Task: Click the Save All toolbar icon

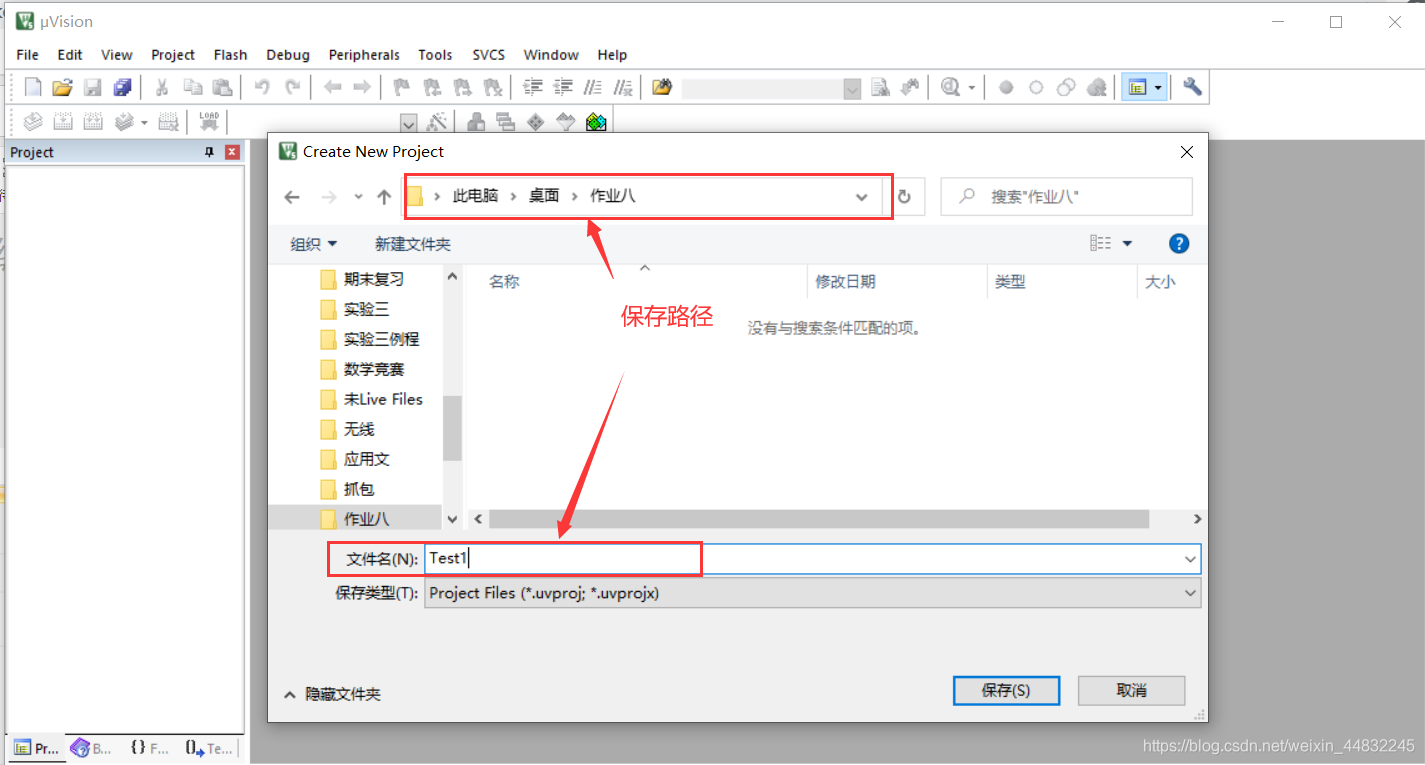Action: pyautogui.click(x=122, y=87)
